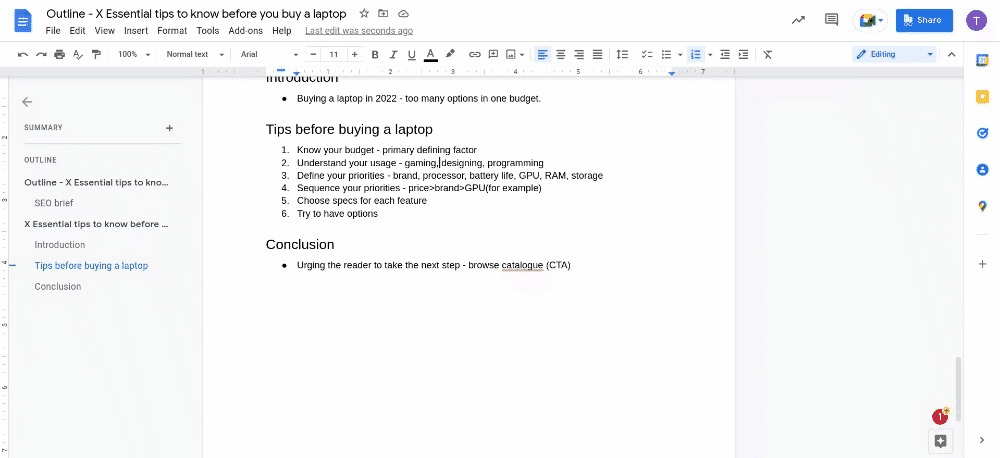Image resolution: width=1000 pixels, height=458 pixels.
Task: Jump to the SEO brief outline heading
Action: click(x=54, y=203)
